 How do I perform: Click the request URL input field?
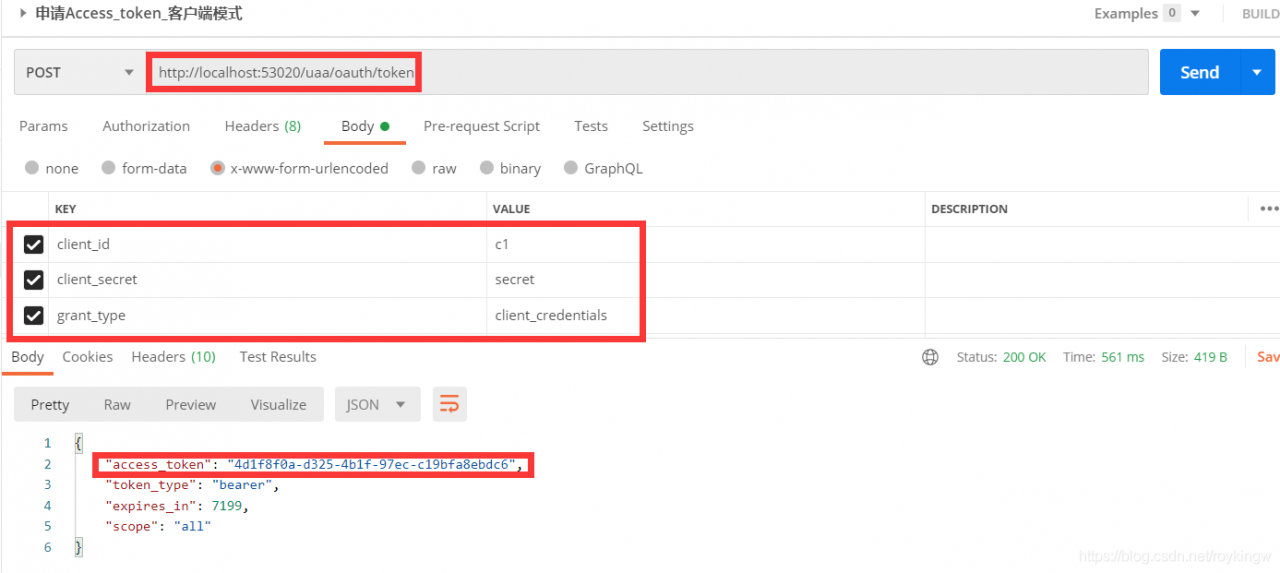click(647, 72)
